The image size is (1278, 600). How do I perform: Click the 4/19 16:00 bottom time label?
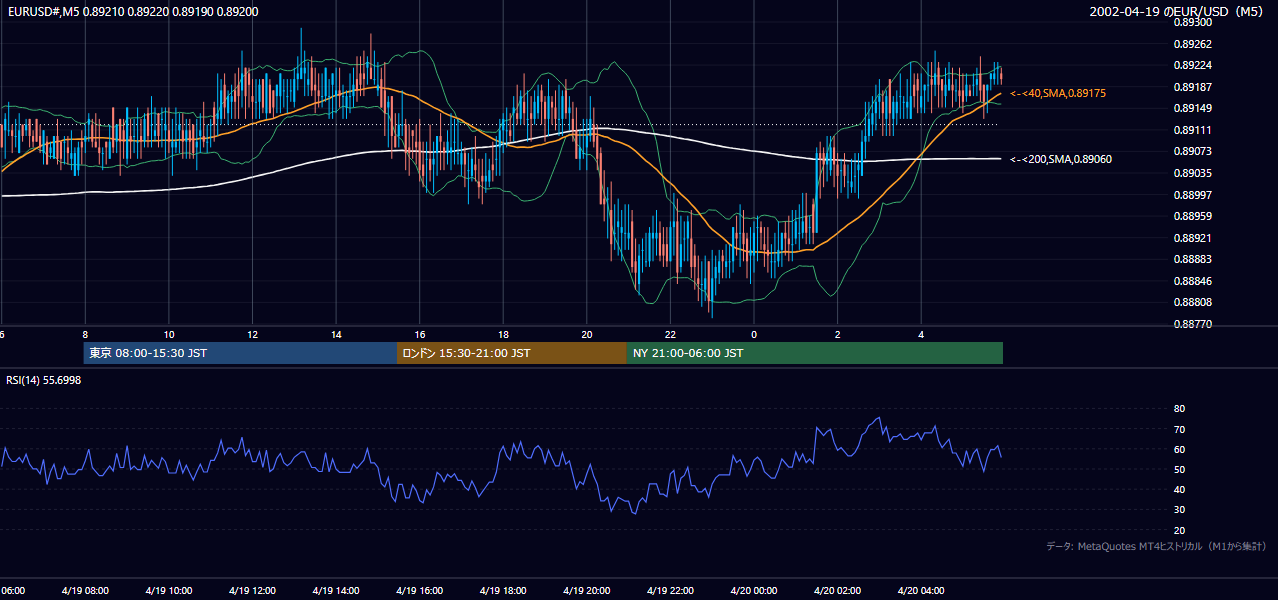coord(420,591)
